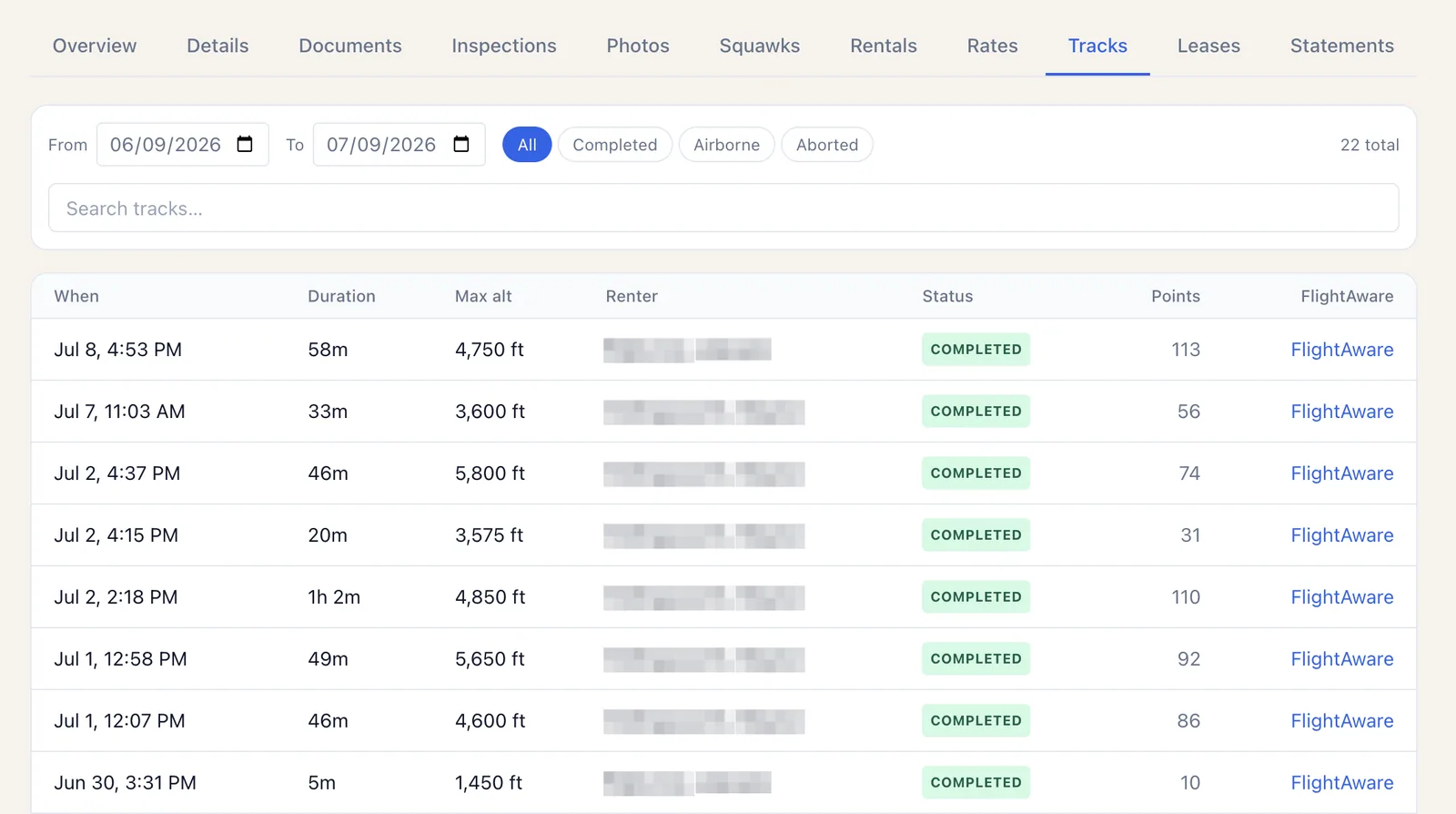Open the Photos tab
The image size is (1456, 814).
[x=638, y=46]
